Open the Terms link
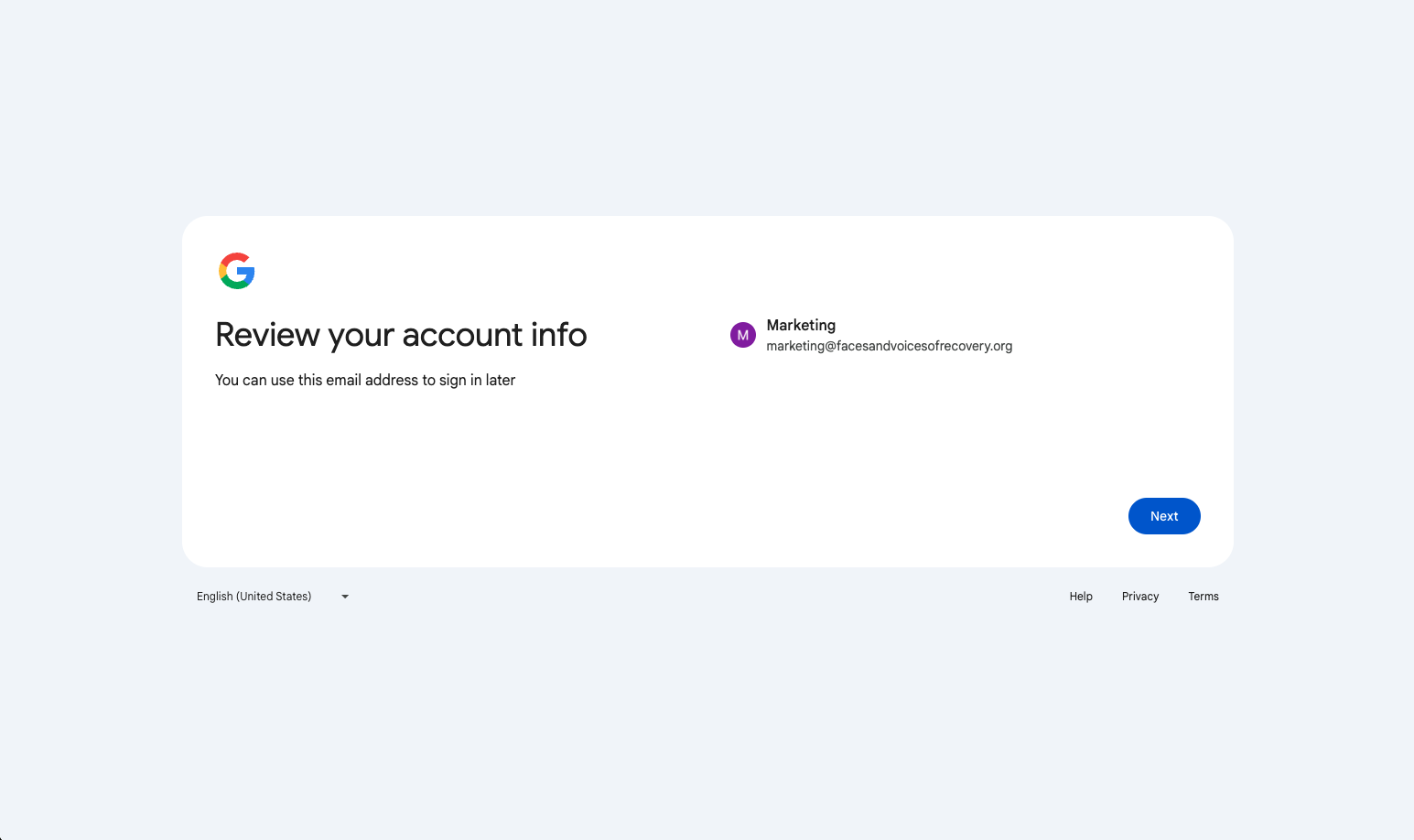This screenshot has width=1414, height=840. tap(1204, 597)
